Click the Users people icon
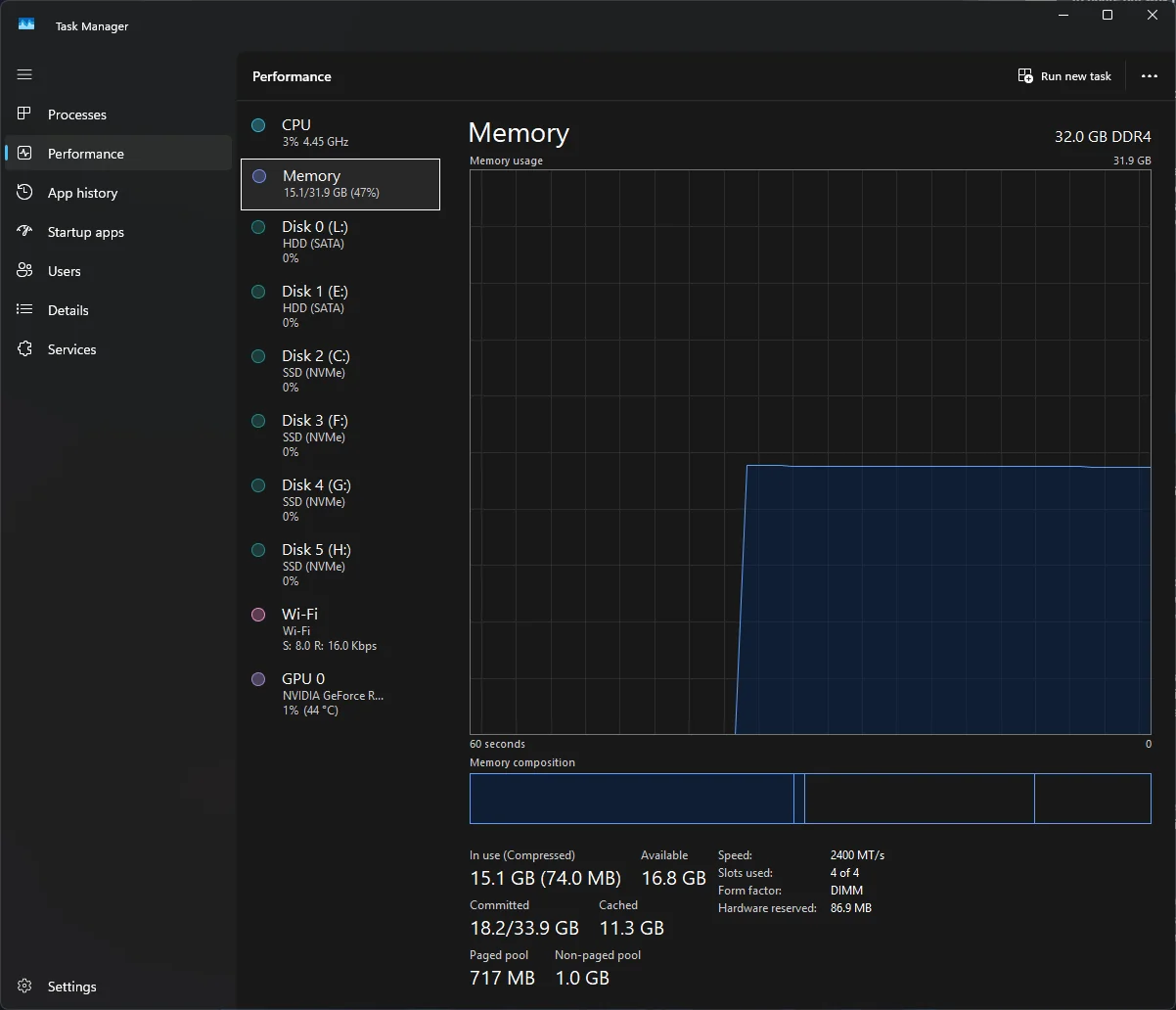 point(24,271)
